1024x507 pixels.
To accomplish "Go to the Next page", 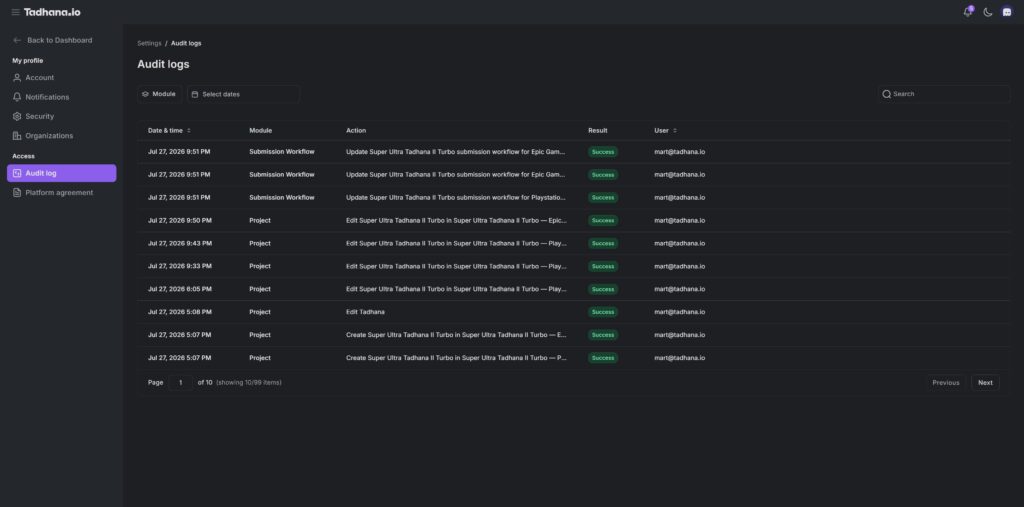I will (x=985, y=383).
